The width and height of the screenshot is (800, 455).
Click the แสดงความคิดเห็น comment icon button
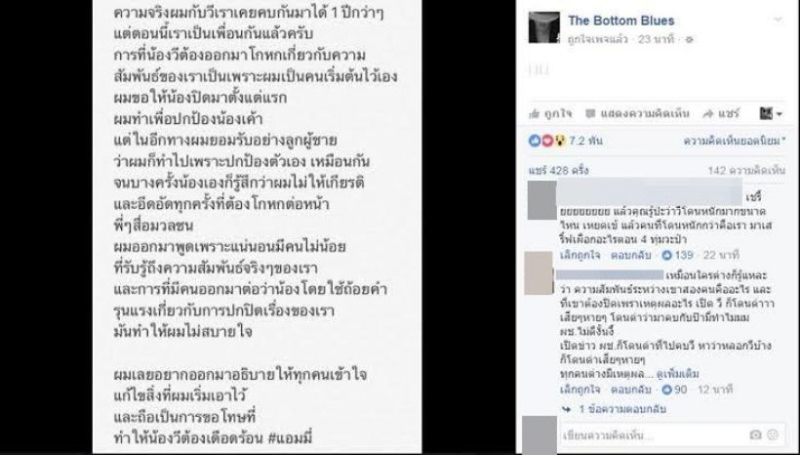(637, 113)
